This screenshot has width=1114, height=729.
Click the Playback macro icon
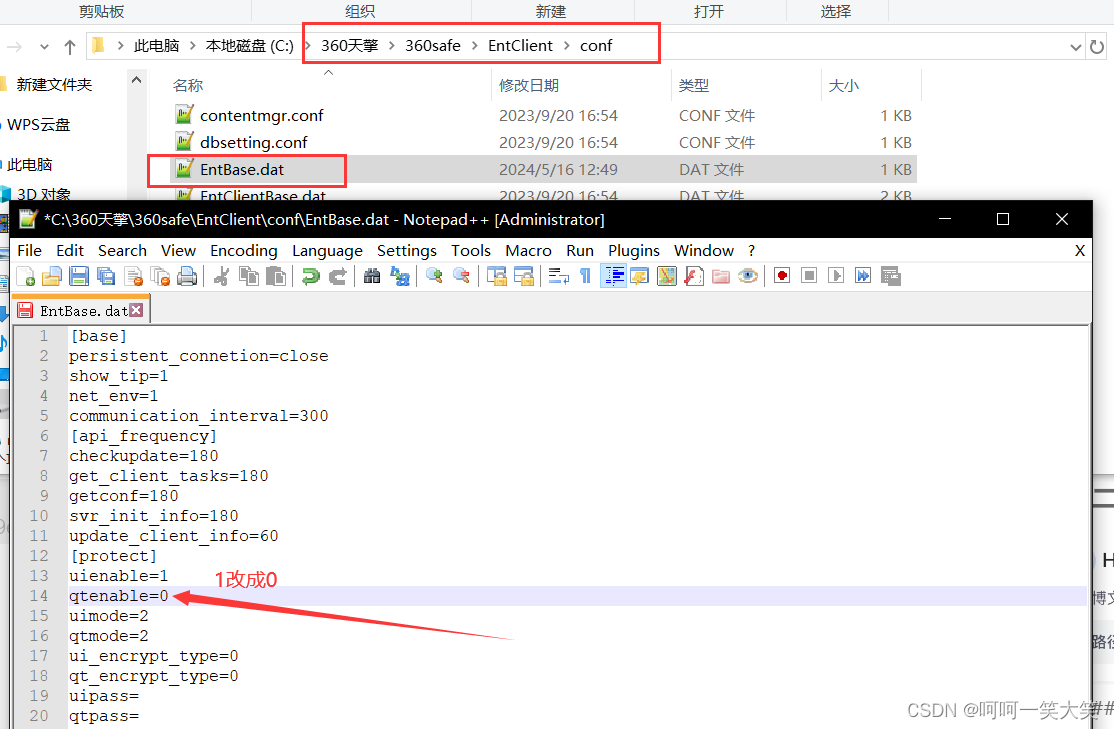pos(836,276)
